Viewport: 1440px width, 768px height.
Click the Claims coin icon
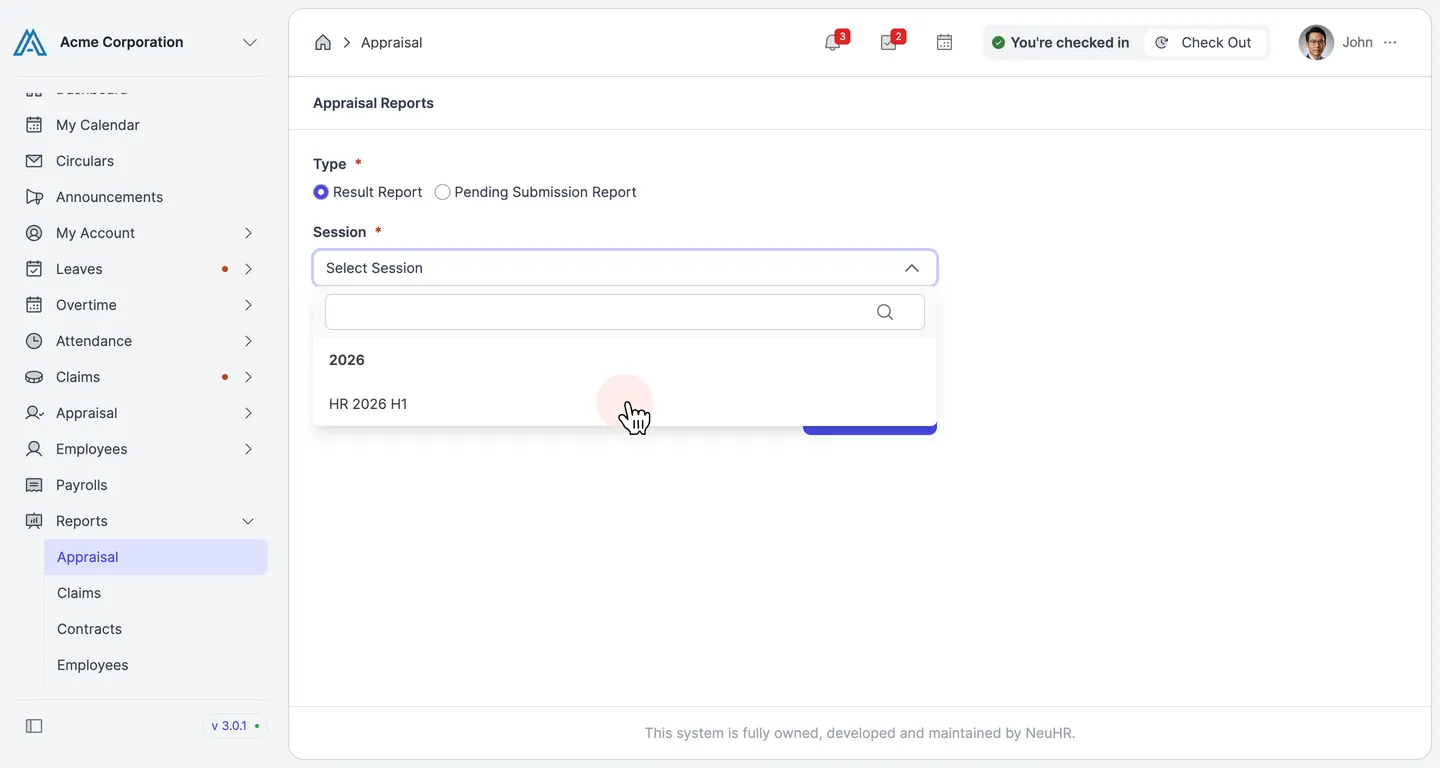(x=34, y=377)
